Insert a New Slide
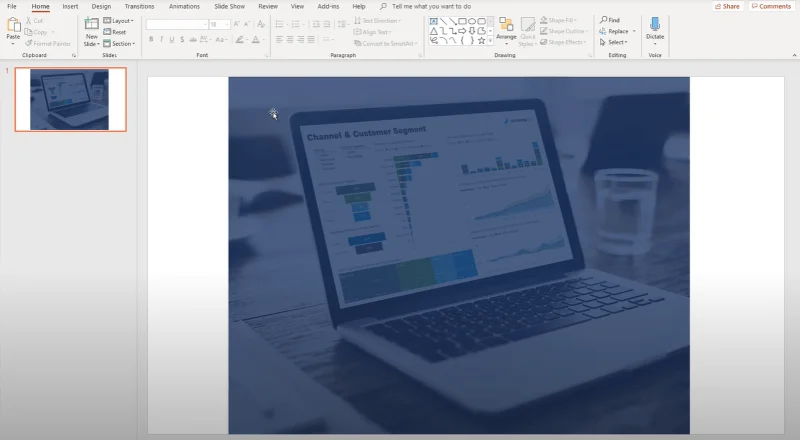800x440 pixels. click(x=92, y=32)
